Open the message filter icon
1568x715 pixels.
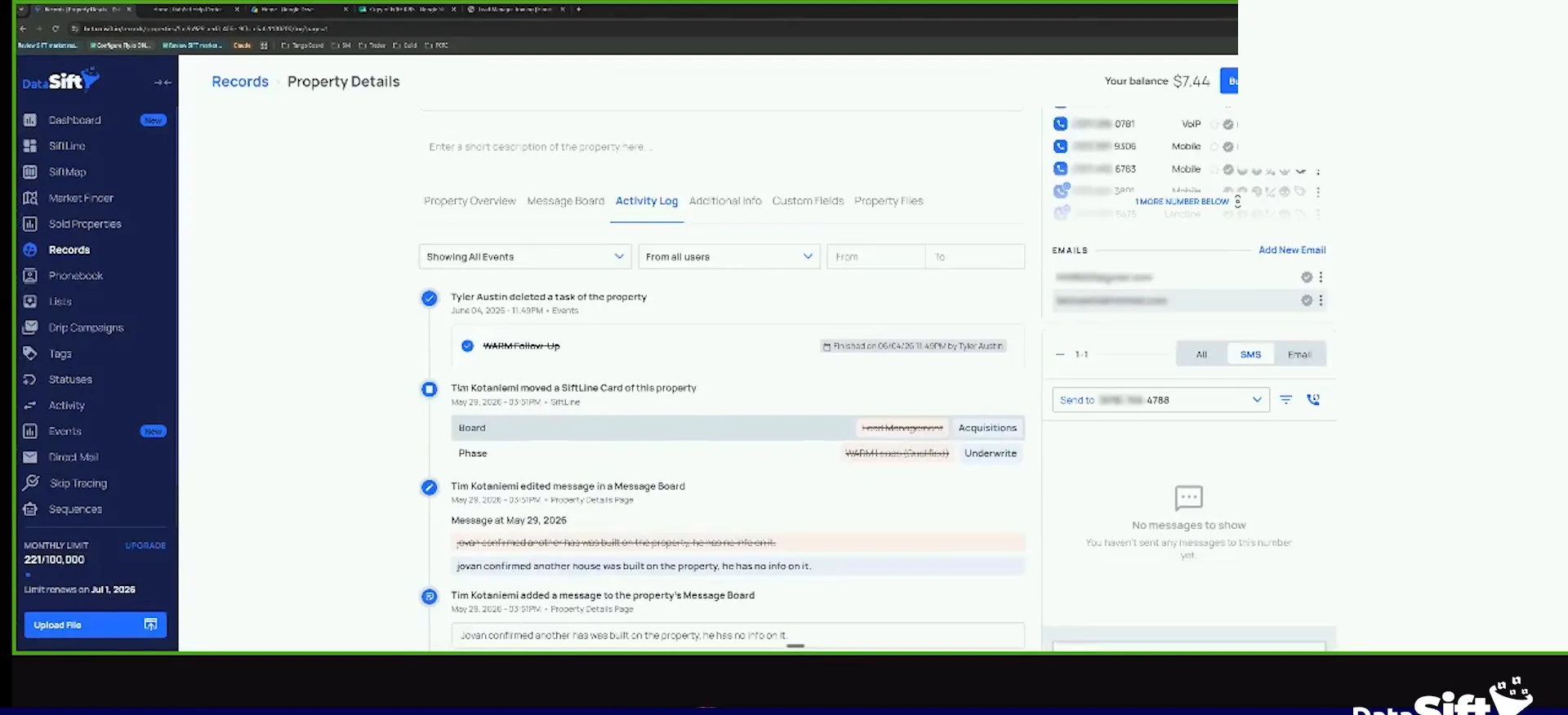tap(1286, 400)
